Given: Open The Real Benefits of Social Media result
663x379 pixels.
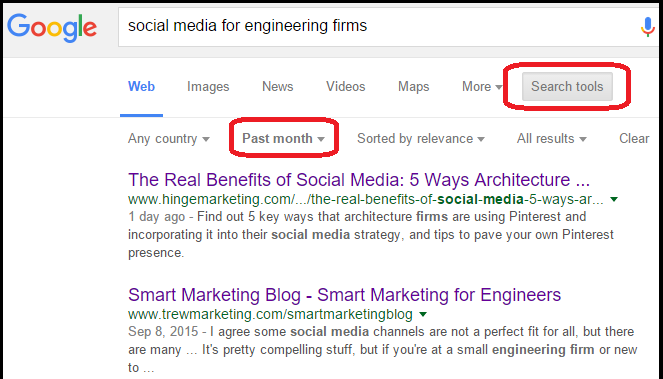Looking at the screenshot, I should pyautogui.click(x=359, y=180).
